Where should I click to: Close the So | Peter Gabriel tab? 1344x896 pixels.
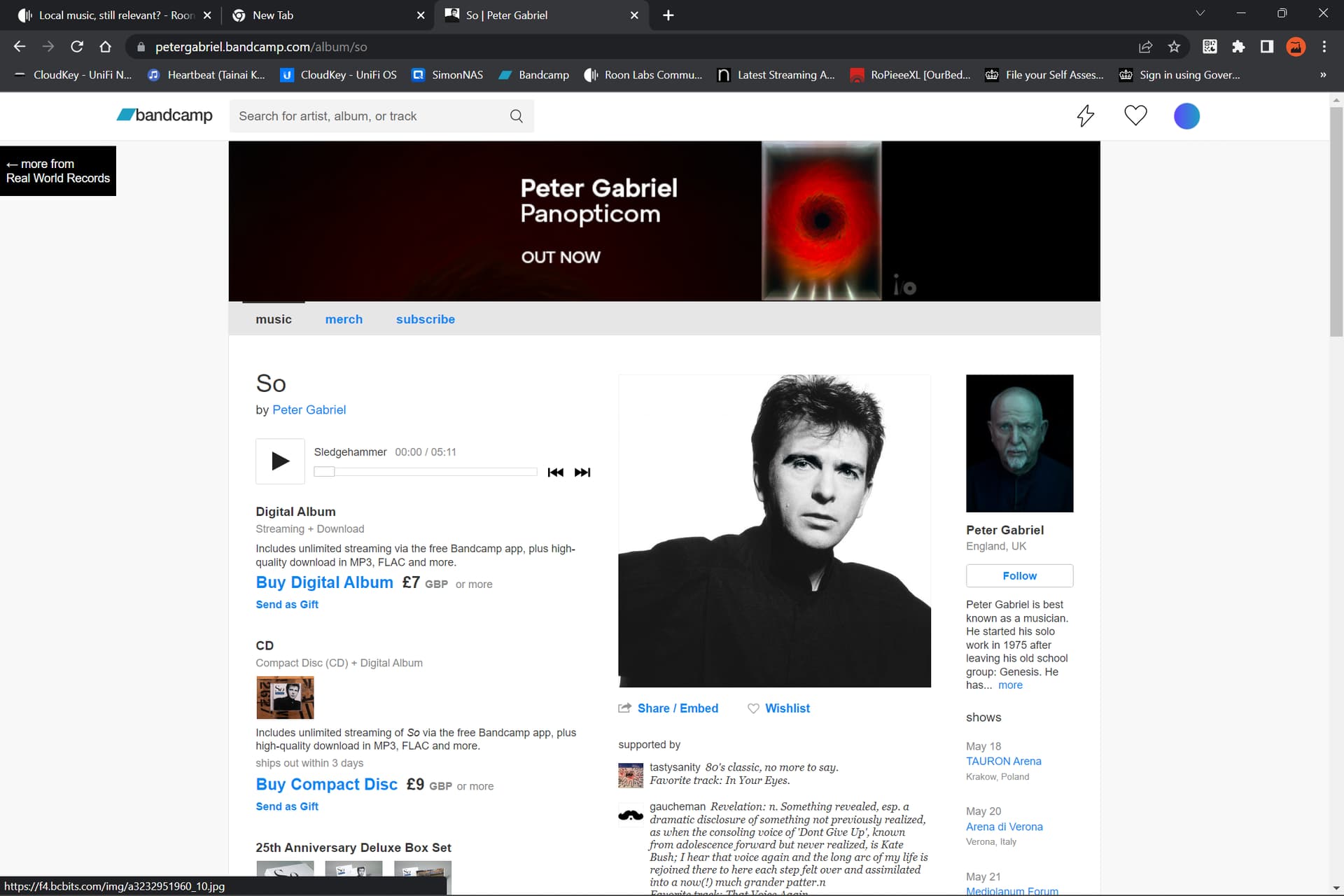click(634, 15)
